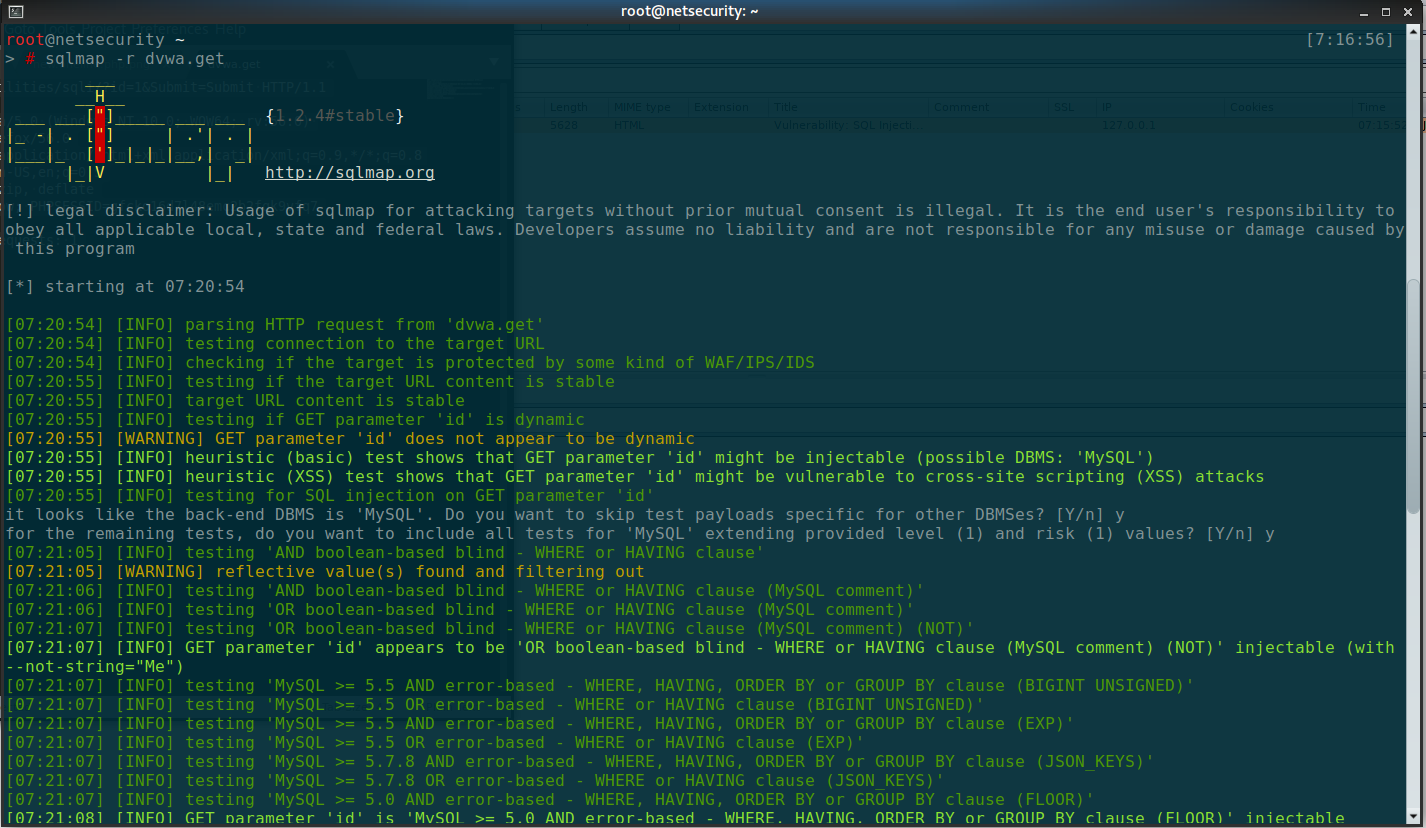Click the '5.7.8 OR error-based (JSON_KEYS)' line
The width and height of the screenshot is (1426, 828).
[475, 781]
